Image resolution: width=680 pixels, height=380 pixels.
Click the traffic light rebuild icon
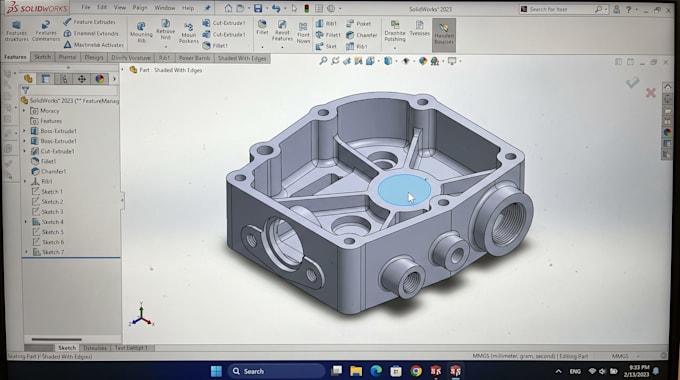tap(307, 8)
